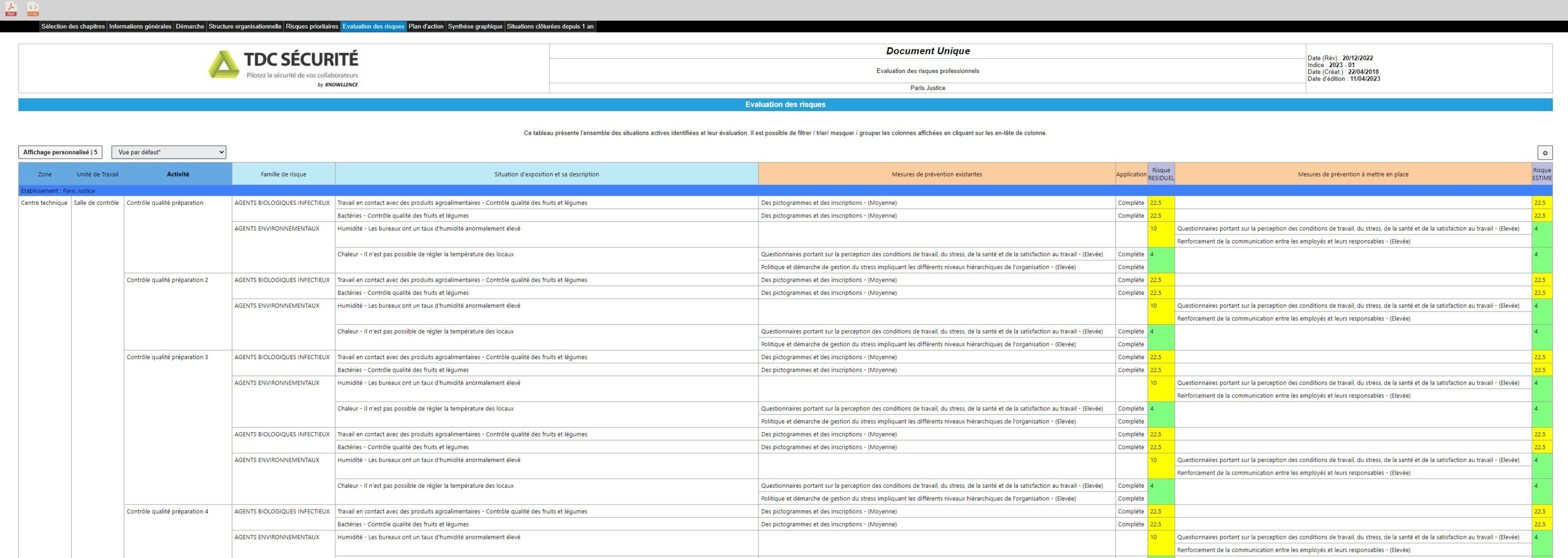Filter using the Famille de risque header
Viewport: 1568px width, 558px height.
(284, 174)
